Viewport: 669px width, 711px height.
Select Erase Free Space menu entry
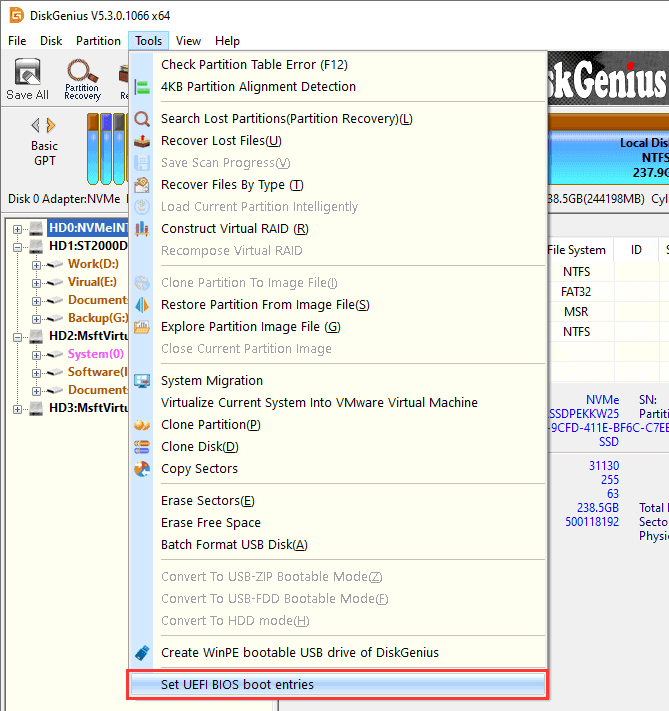(210, 523)
